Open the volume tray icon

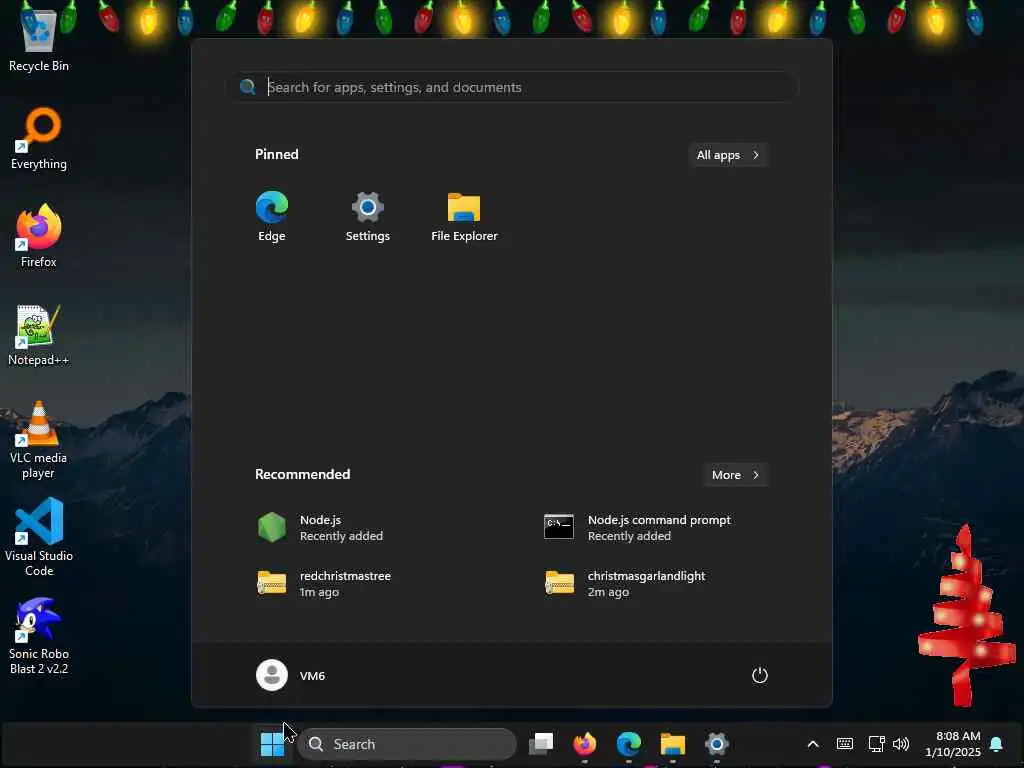coord(901,744)
